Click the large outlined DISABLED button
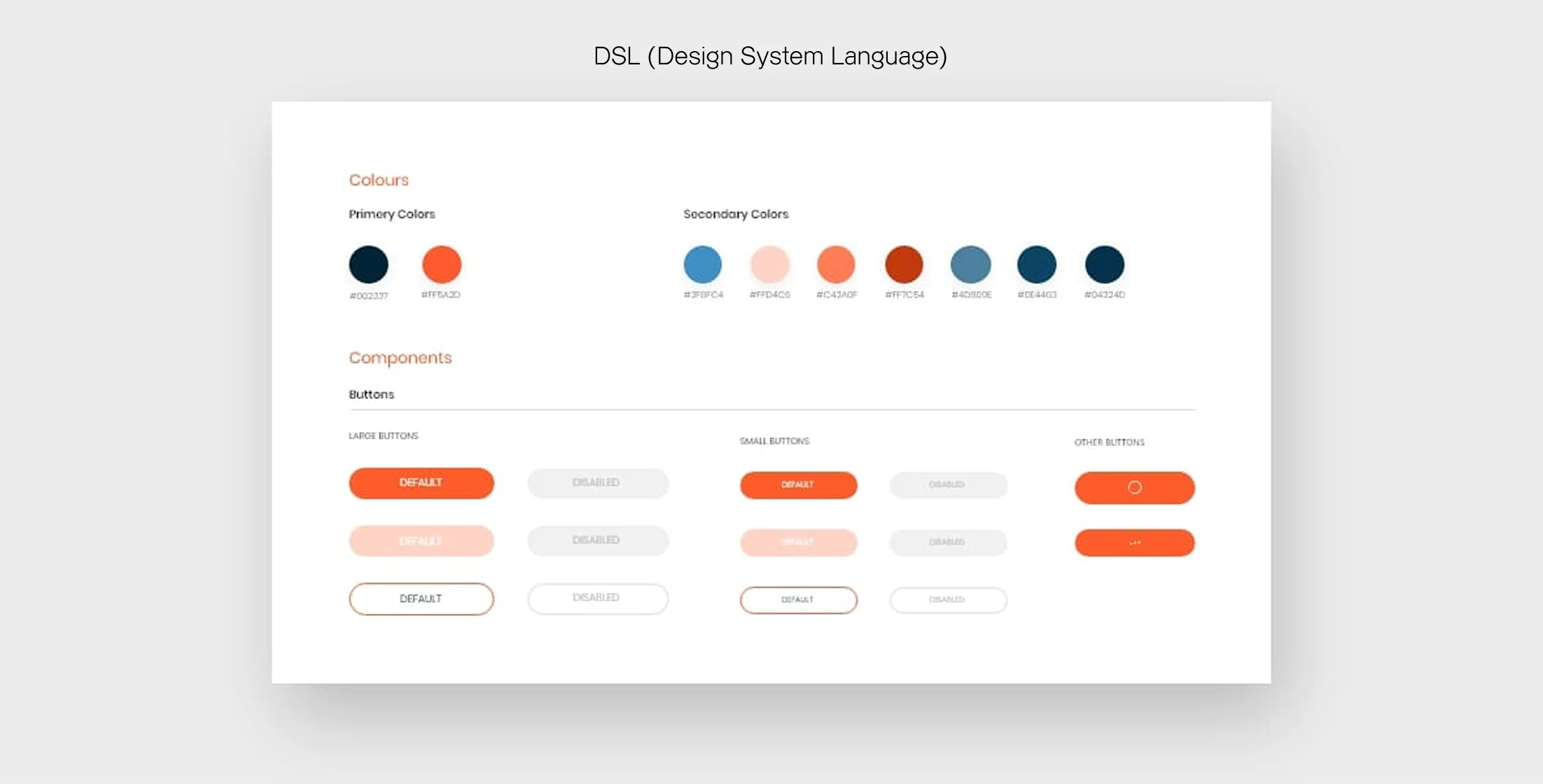This screenshot has height=784, width=1543. pos(598,598)
